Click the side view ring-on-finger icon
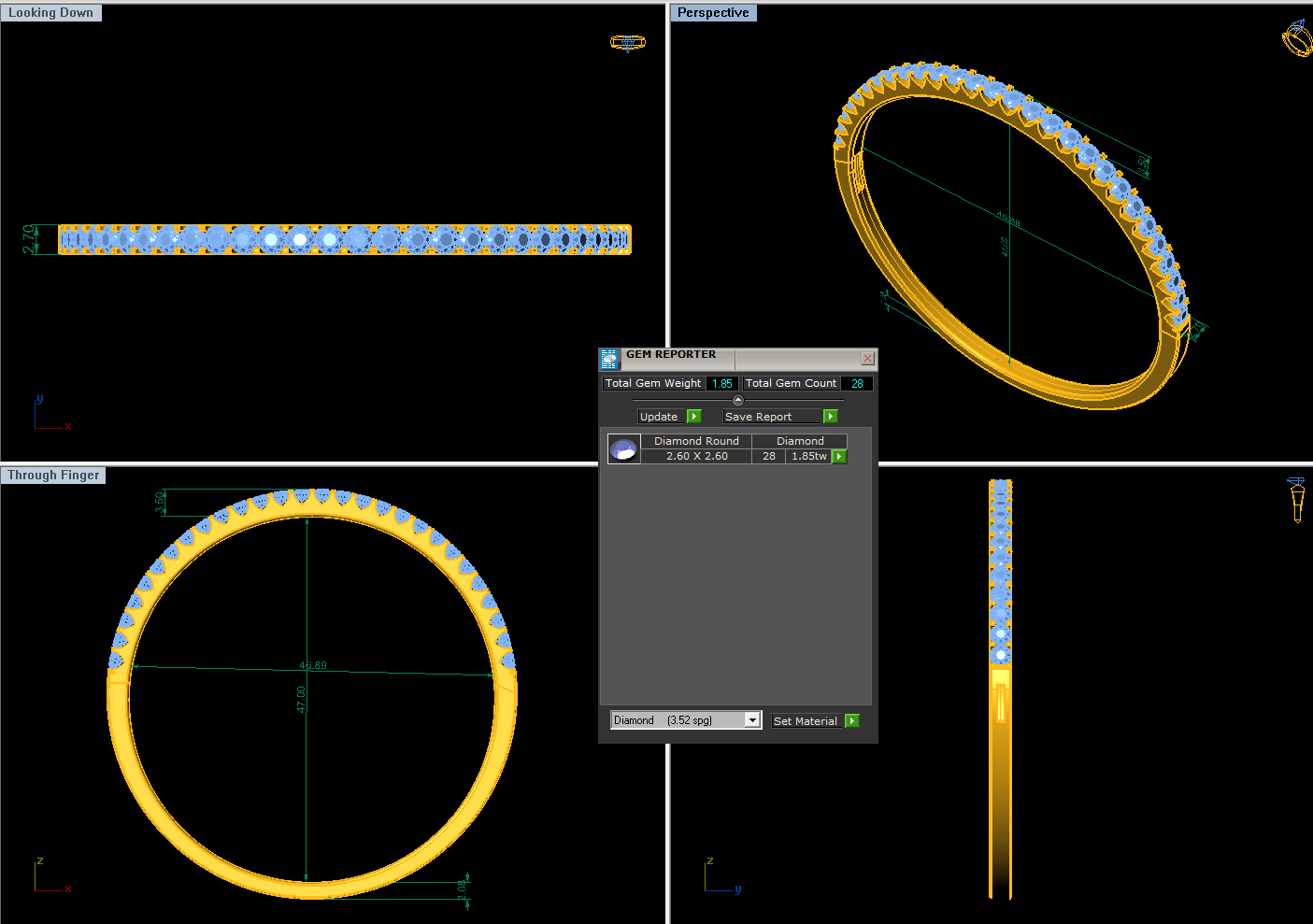Image resolution: width=1313 pixels, height=924 pixels. pos(1297,499)
